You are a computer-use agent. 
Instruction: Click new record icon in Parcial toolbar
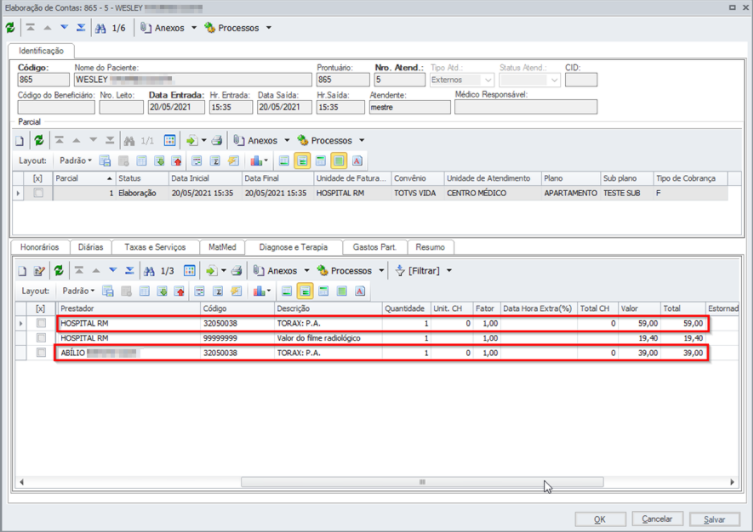19,141
